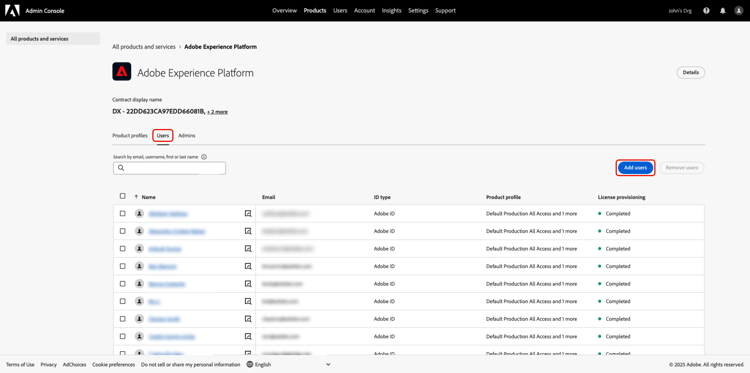Image resolution: width=750 pixels, height=373 pixels.
Task: Follow the All products and services breadcrumb
Action: 143,47
